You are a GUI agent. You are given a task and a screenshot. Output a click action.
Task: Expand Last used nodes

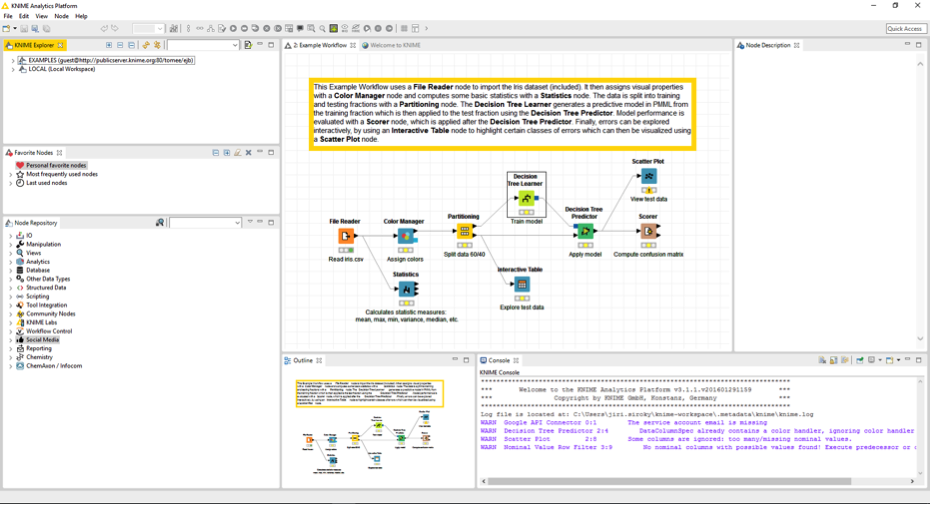pyautogui.click(x=10, y=183)
